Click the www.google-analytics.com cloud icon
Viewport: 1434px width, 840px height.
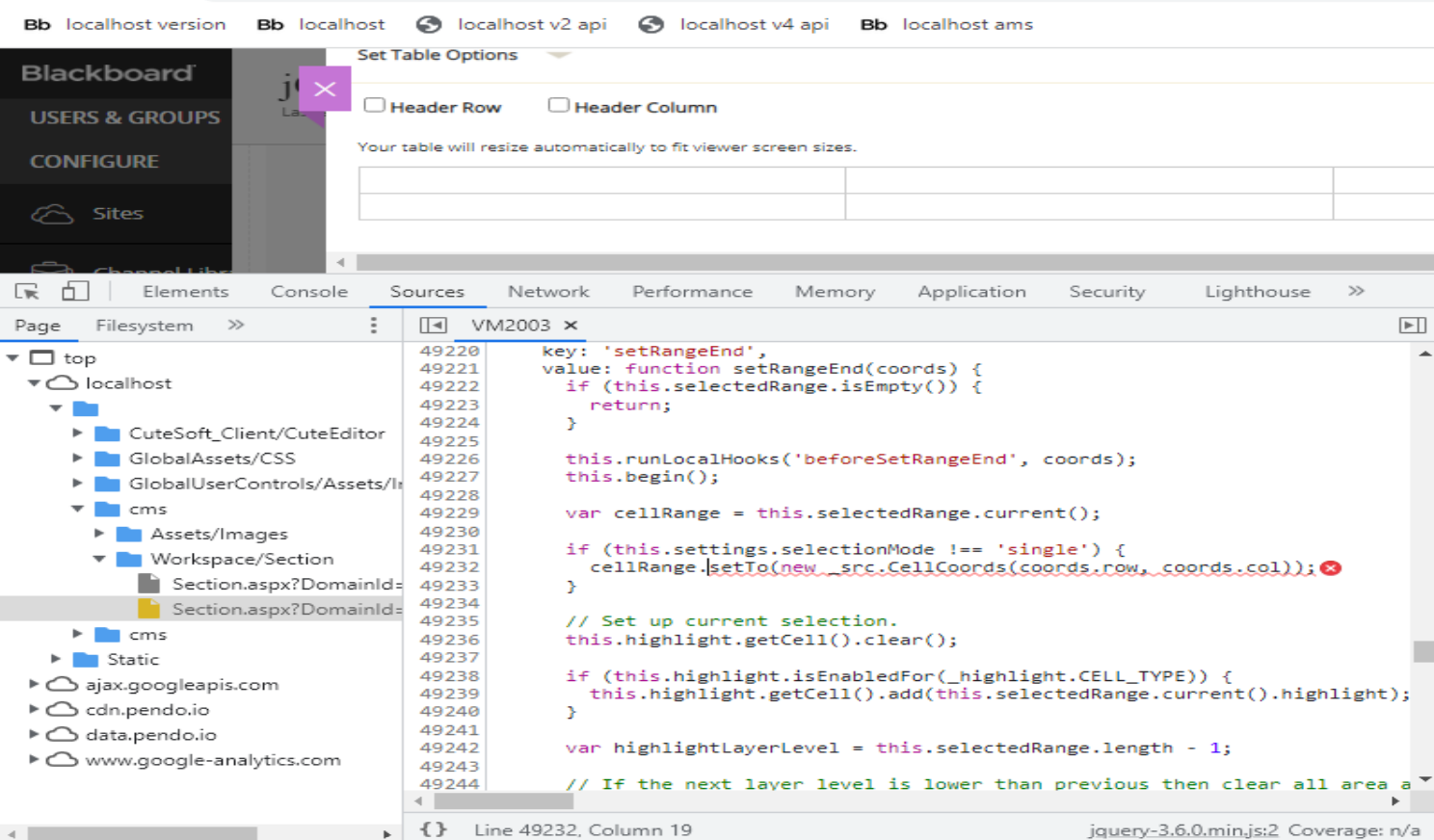pos(63,759)
